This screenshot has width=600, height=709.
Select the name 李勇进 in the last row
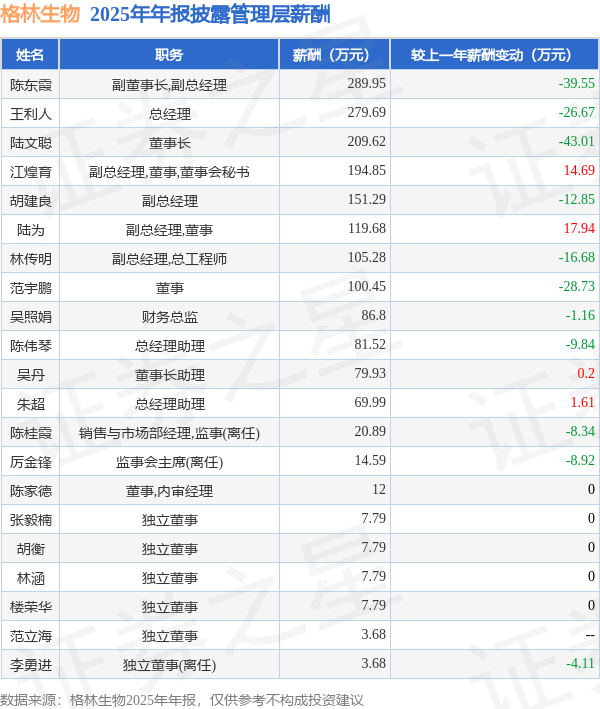click(x=31, y=665)
